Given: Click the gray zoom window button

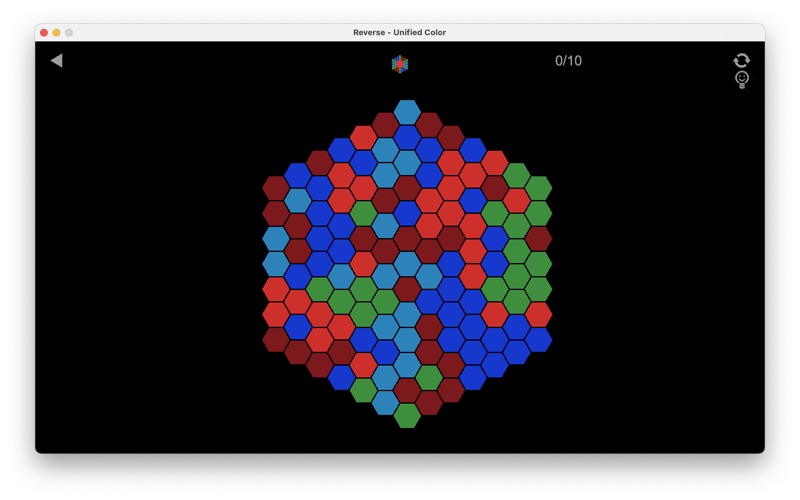Looking at the screenshot, I should (x=69, y=33).
